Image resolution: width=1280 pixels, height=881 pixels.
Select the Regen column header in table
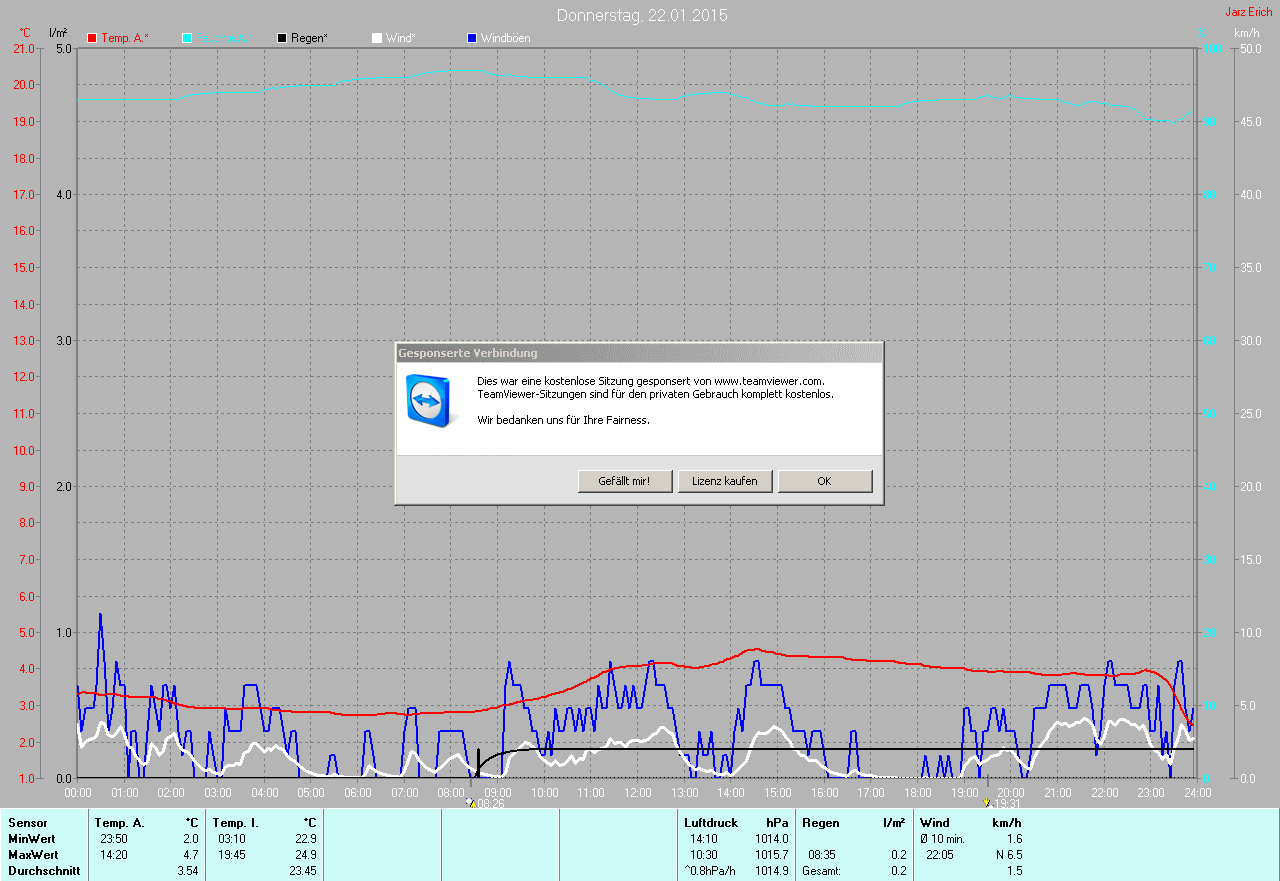821,823
